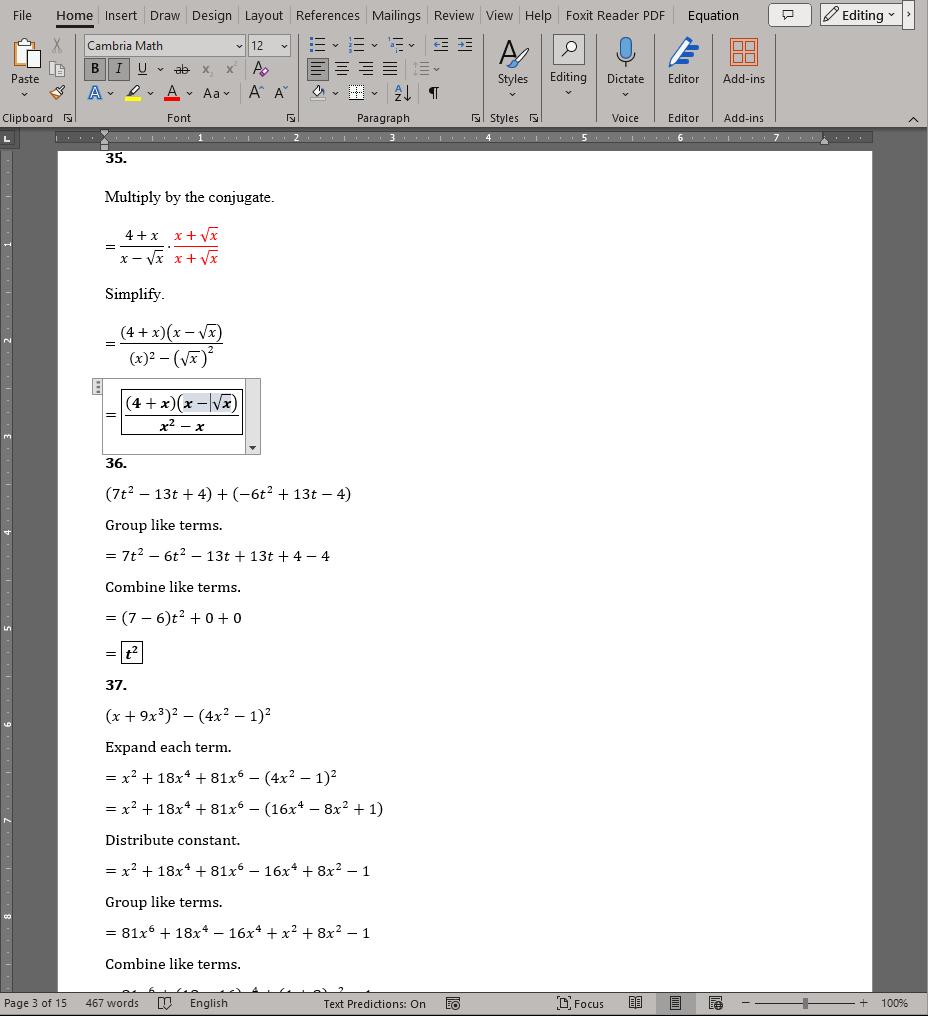This screenshot has width=928, height=1016.
Task: Switch to Web Layout view
Action: tap(715, 1003)
